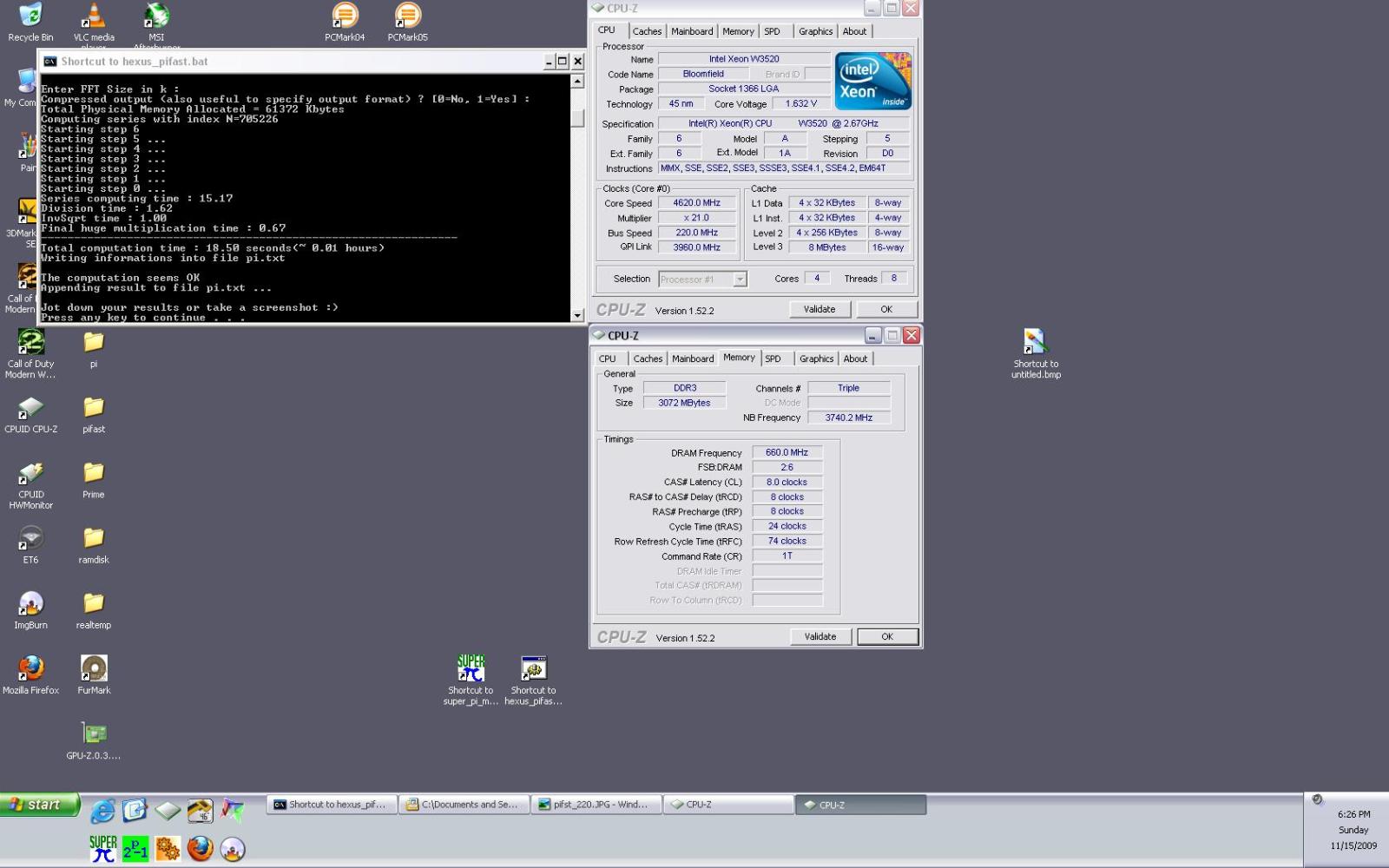Click the CAS# Latency 8.0 clocks value
Image resolution: width=1389 pixels, height=868 pixels.
tap(787, 482)
